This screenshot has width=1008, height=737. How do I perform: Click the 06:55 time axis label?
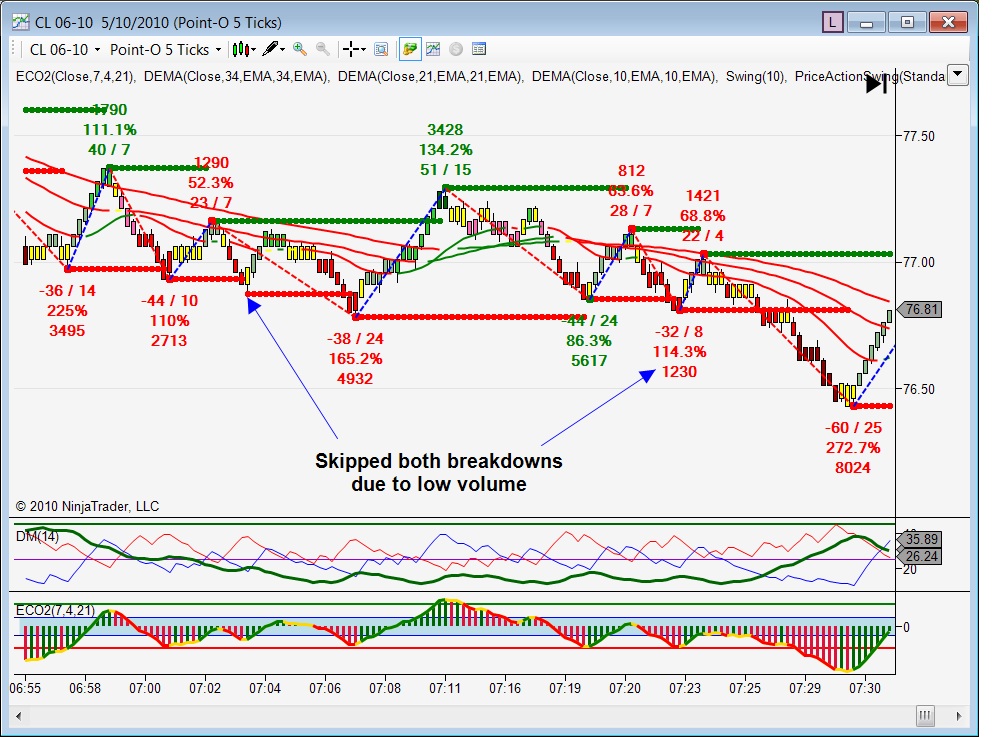pyautogui.click(x=25, y=688)
